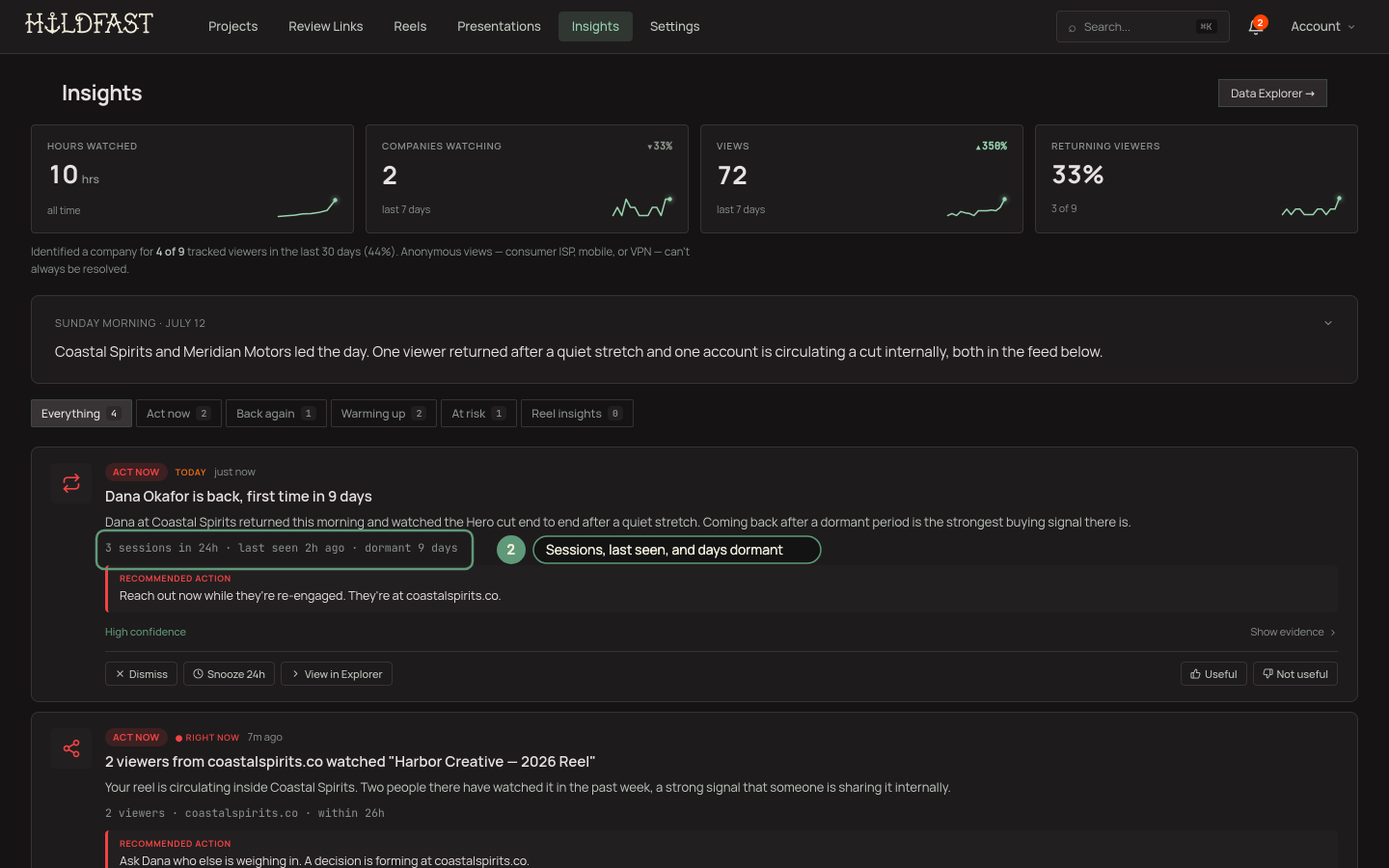Open the notifications bell icon
This screenshot has width=1389, height=868.
coord(1255,27)
